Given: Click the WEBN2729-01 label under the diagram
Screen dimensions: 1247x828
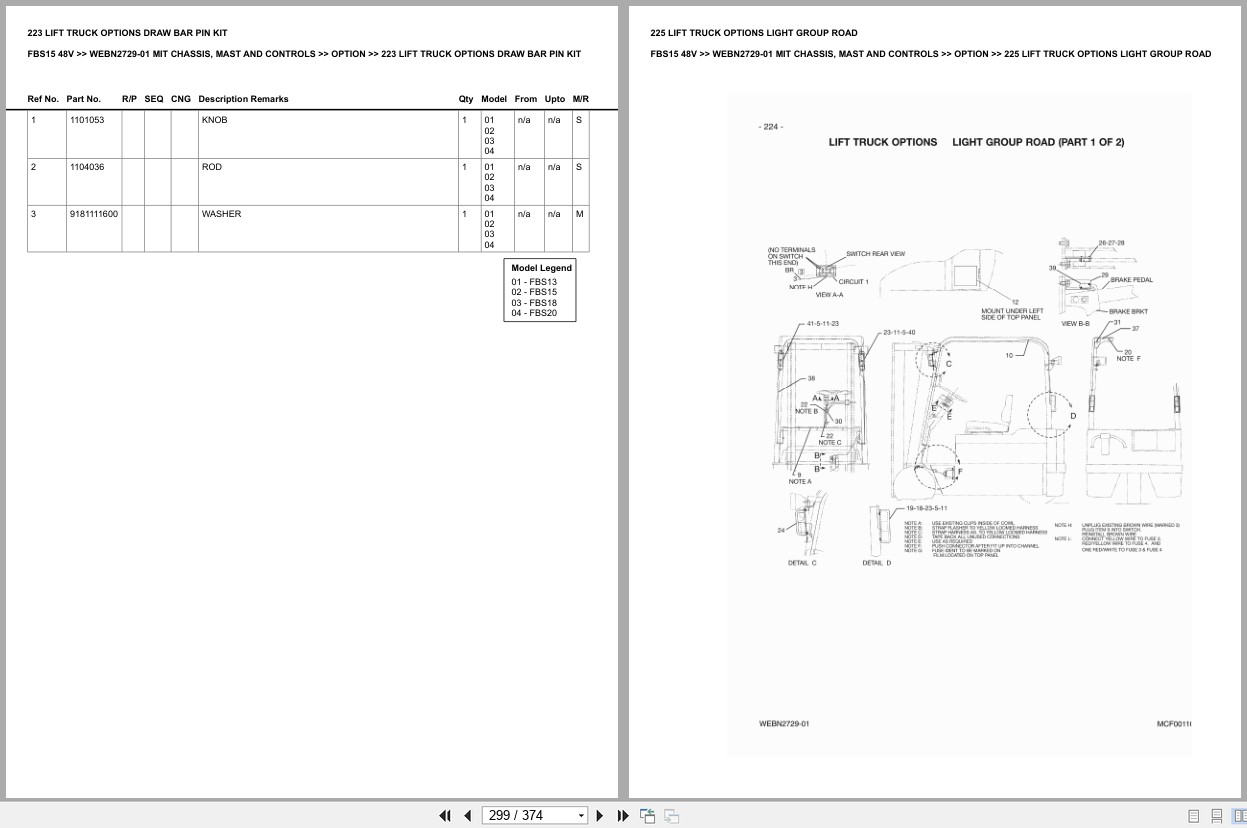Looking at the screenshot, I should (784, 723).
